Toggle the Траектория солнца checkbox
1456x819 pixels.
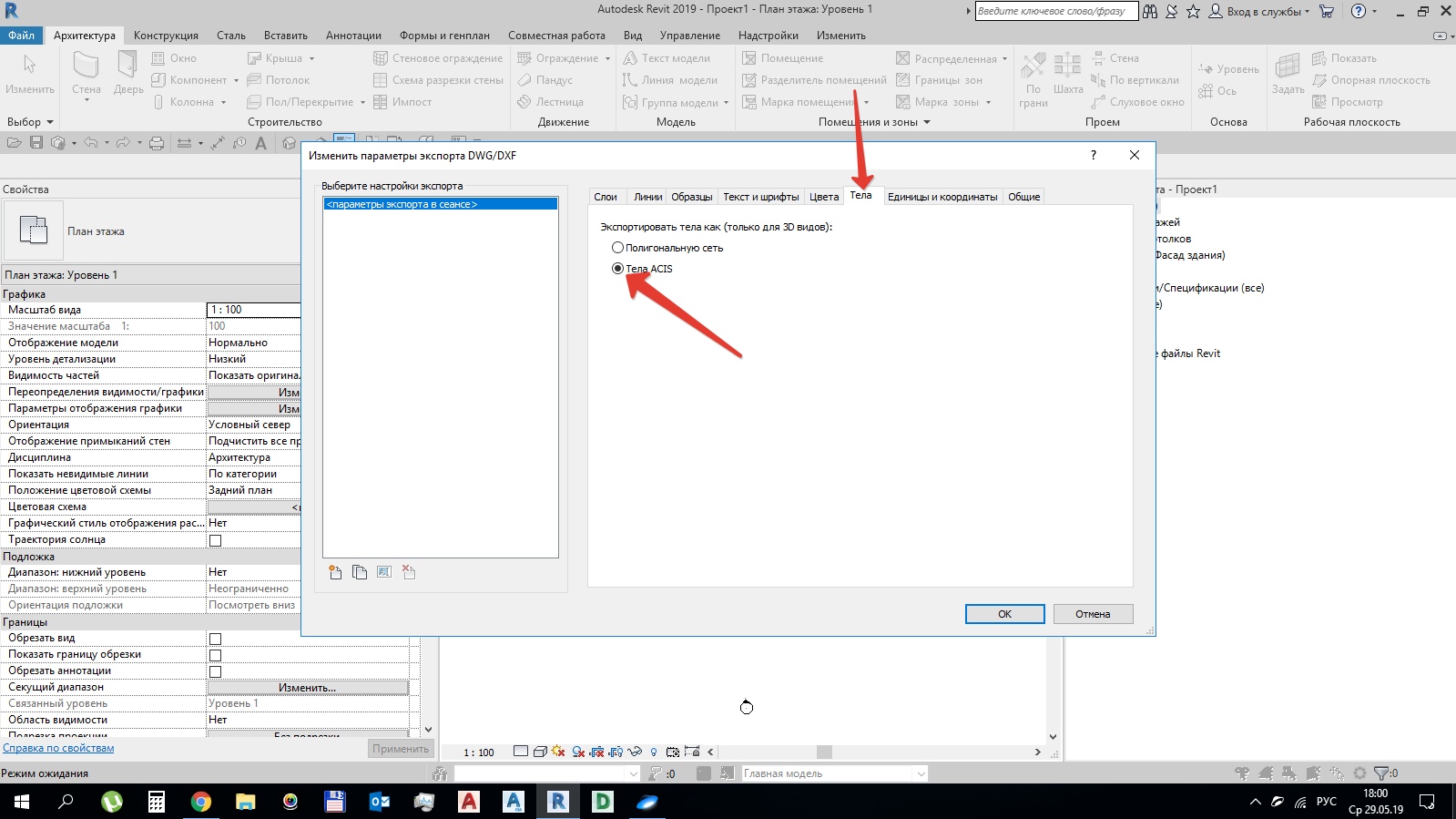(x=216, y=540)
